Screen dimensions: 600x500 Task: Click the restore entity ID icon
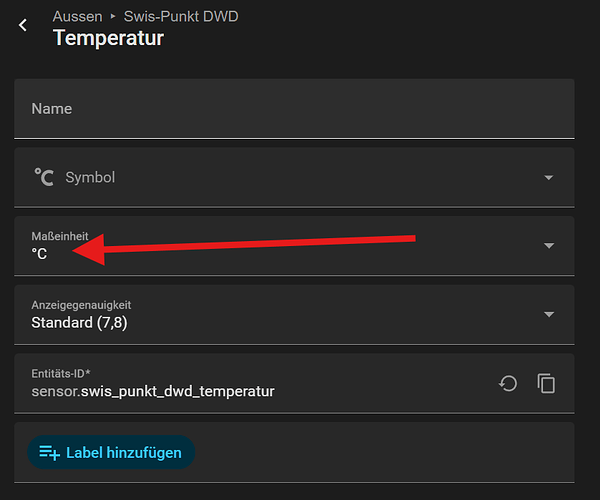point(508,383)
